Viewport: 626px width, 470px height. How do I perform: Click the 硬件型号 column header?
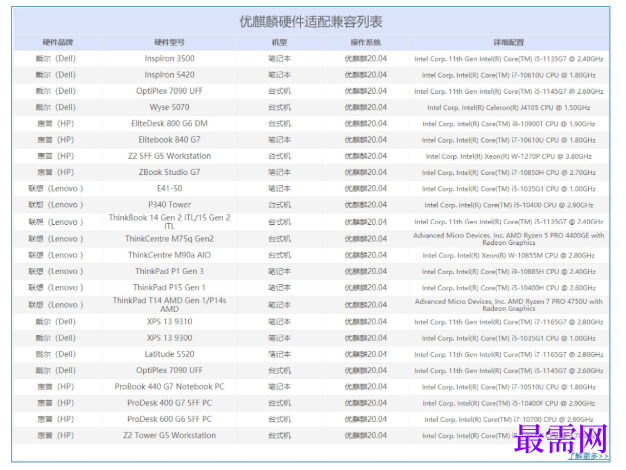[169, 42]
